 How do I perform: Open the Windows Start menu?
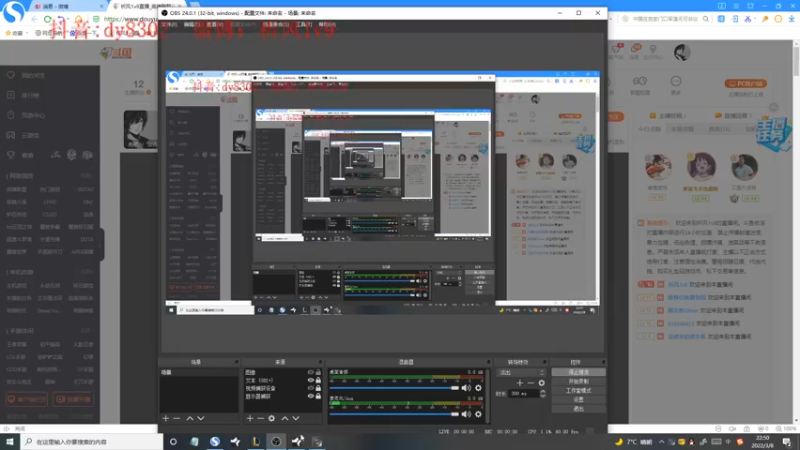[x=9, y=441]
